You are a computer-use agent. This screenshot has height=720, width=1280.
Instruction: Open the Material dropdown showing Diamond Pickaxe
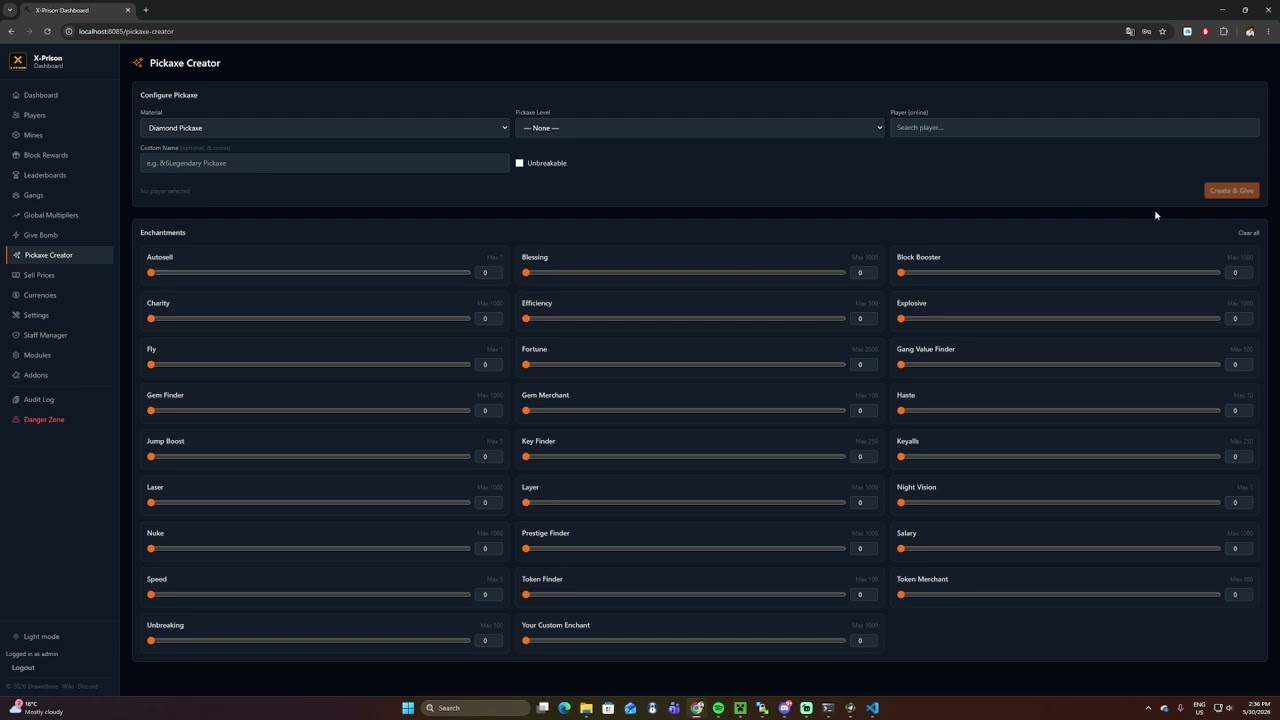[x=324, y=128]
